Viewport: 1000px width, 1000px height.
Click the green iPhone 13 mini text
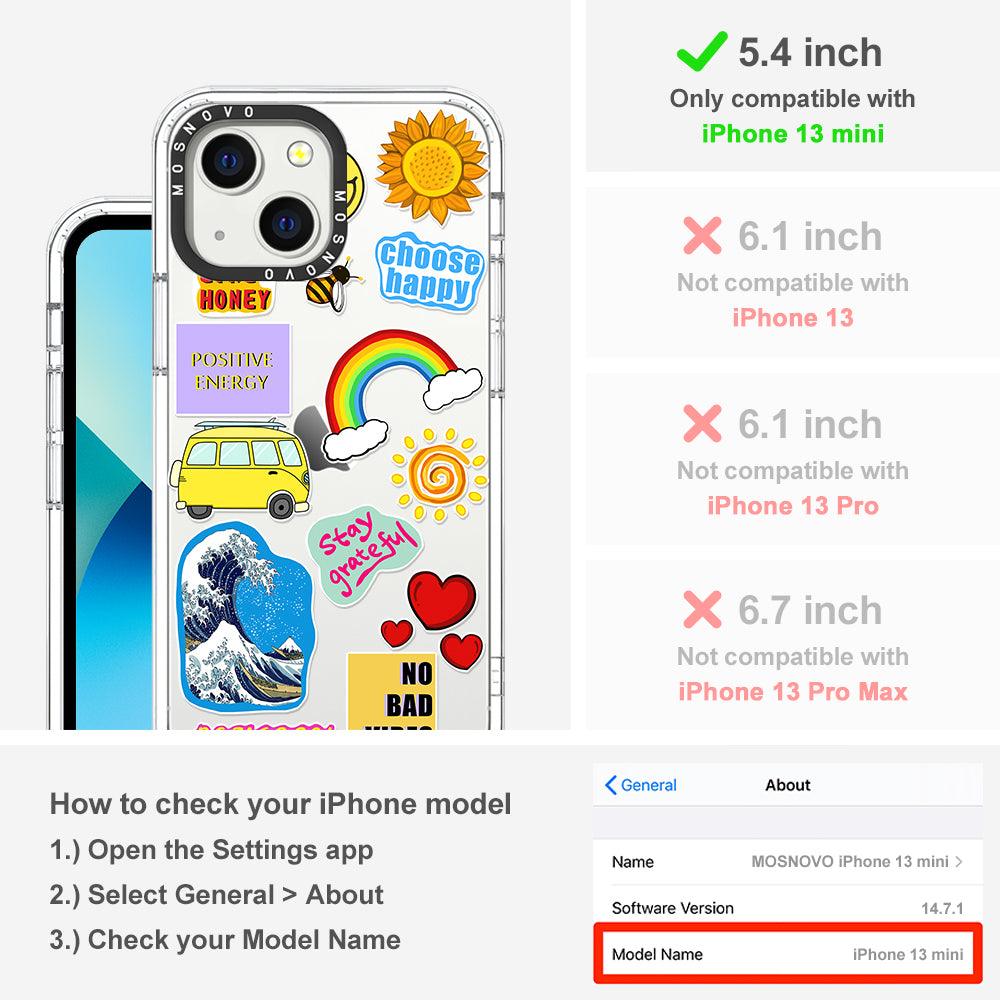coord(793,134)
